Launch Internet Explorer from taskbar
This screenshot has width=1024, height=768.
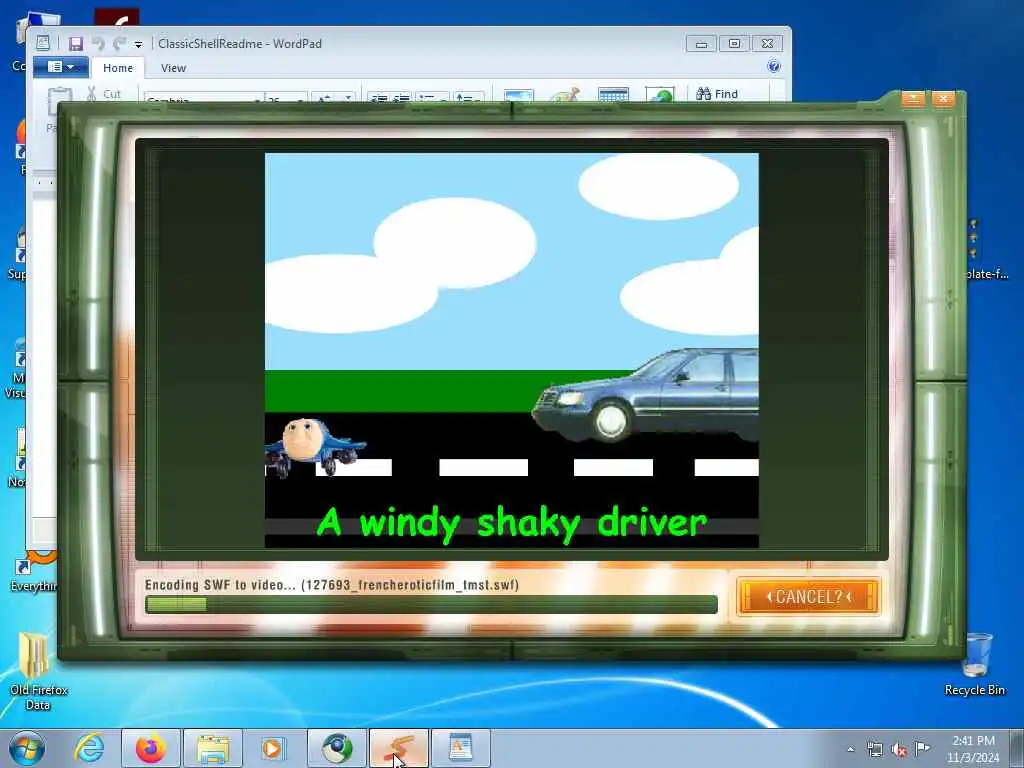coord(88,748)
